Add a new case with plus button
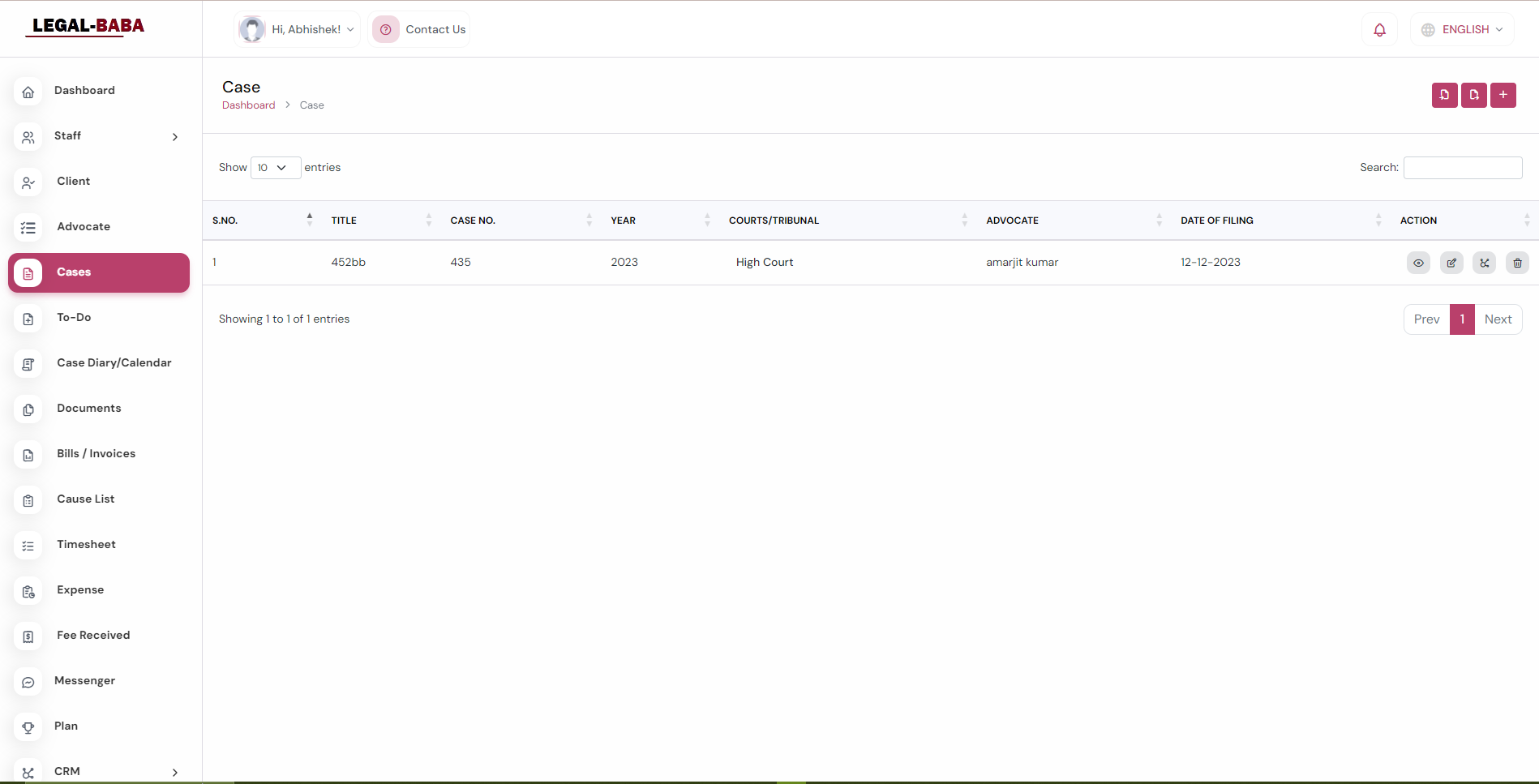1539x784 pixels. click(1503, 95)
